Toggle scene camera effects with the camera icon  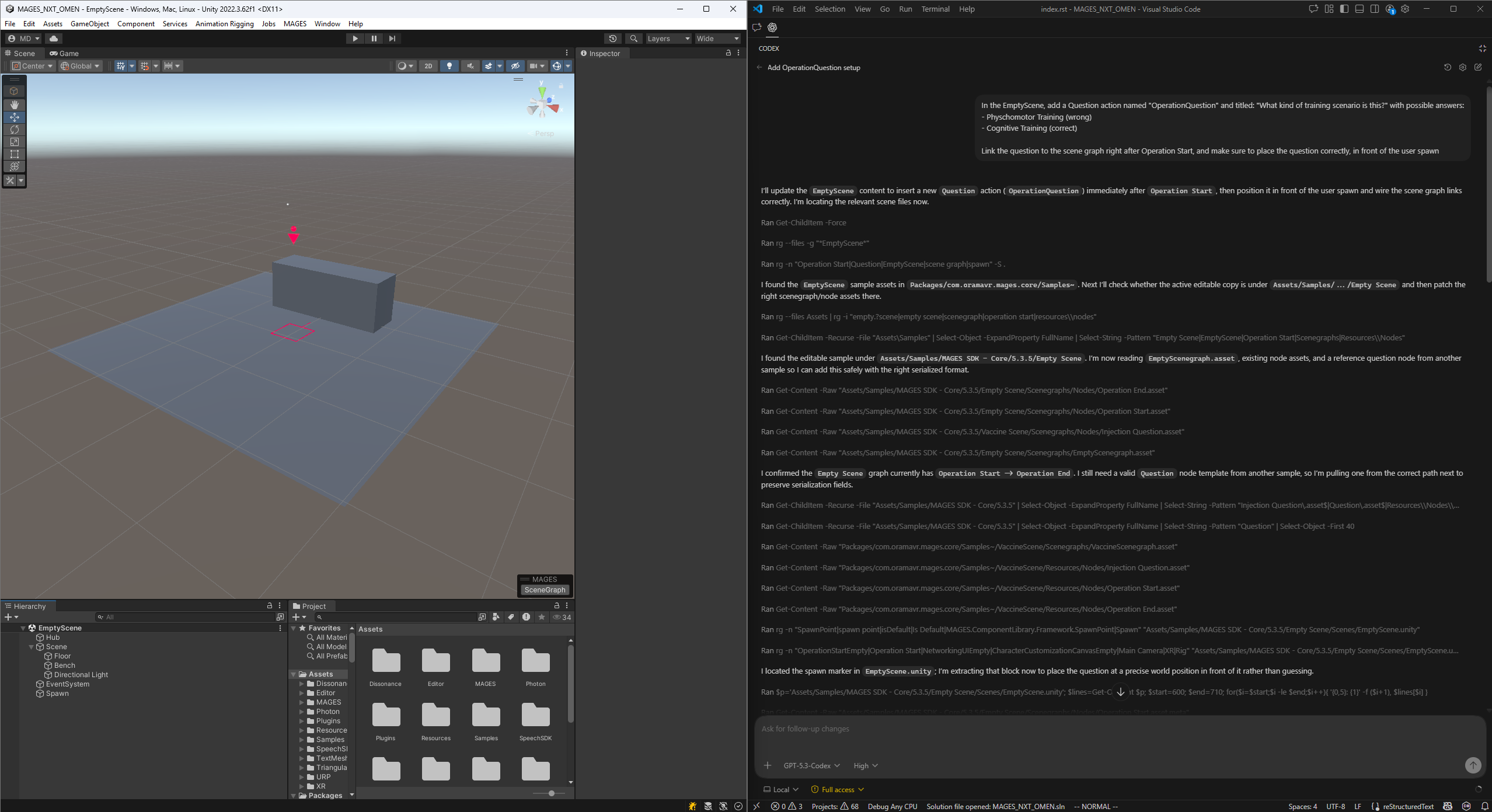(533, 66)
